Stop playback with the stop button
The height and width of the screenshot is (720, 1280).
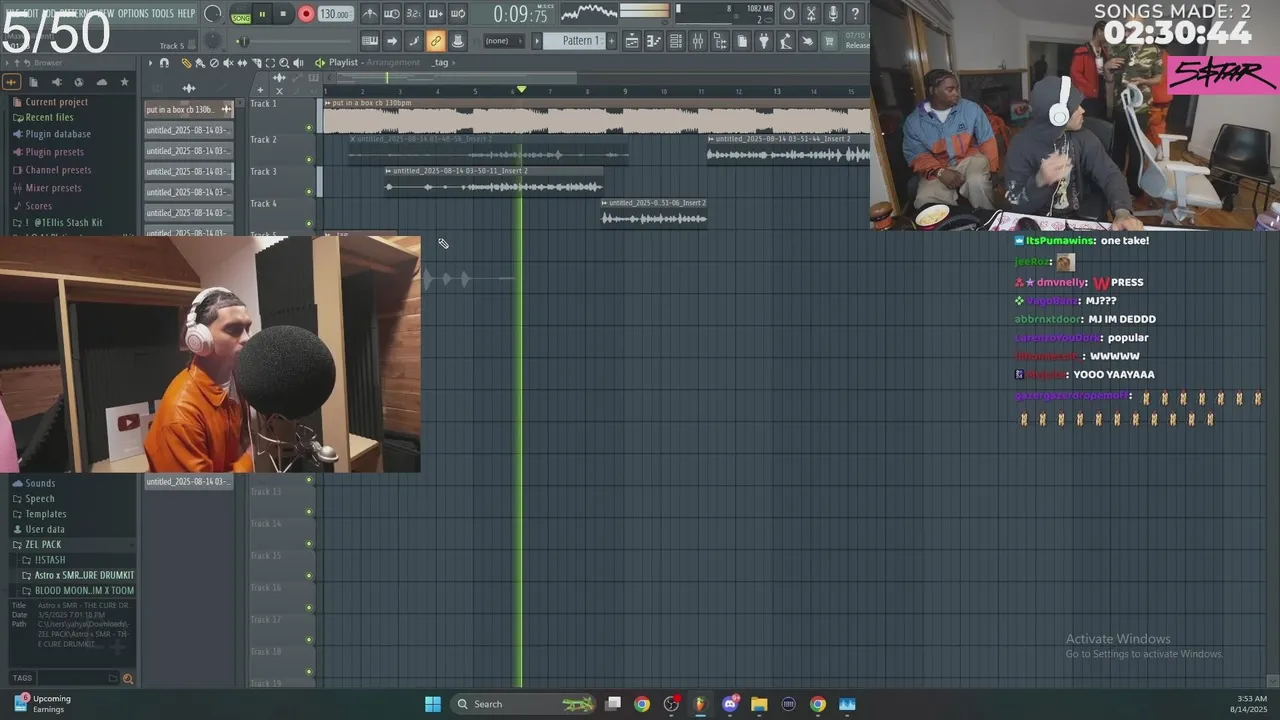[284, 14]
